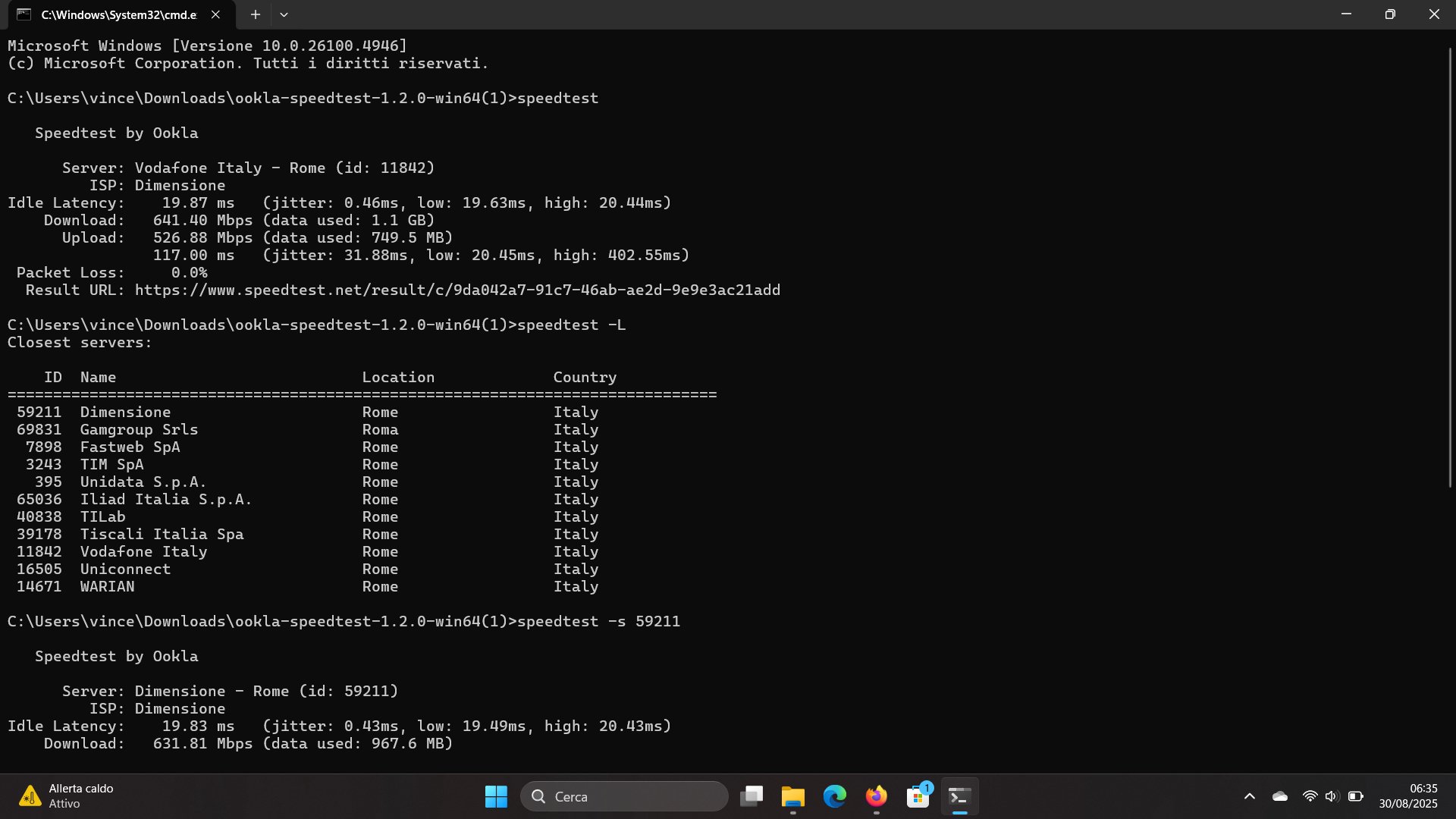This screenshot has width=1456, height=819.
Task: Open File Explorer from the taskbar
Action: [x=793, y=796]
